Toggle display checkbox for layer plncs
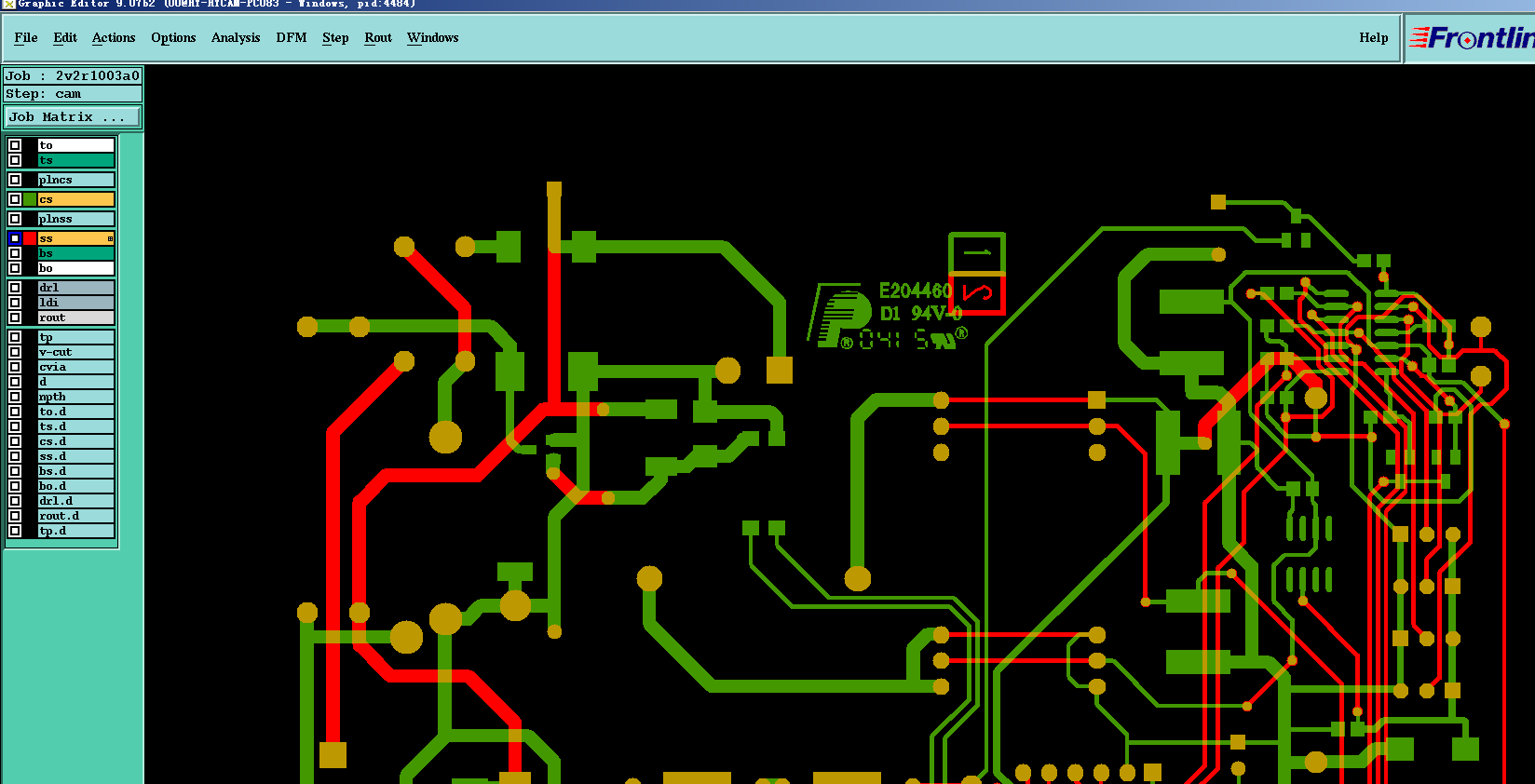The image size is (1535, 784). pos(15,180)
